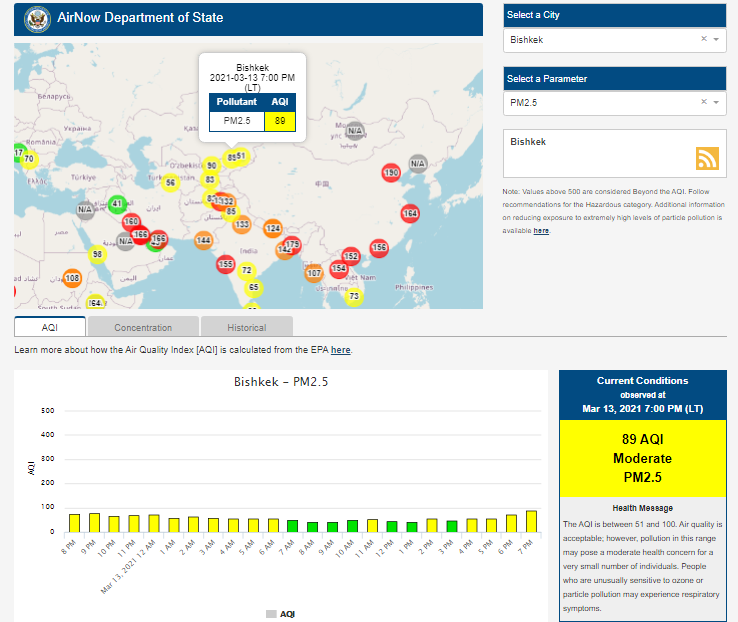Click the red map marker showing 164
The width and height of the screenshot is (738, 622).
click(x=410, y=213)
